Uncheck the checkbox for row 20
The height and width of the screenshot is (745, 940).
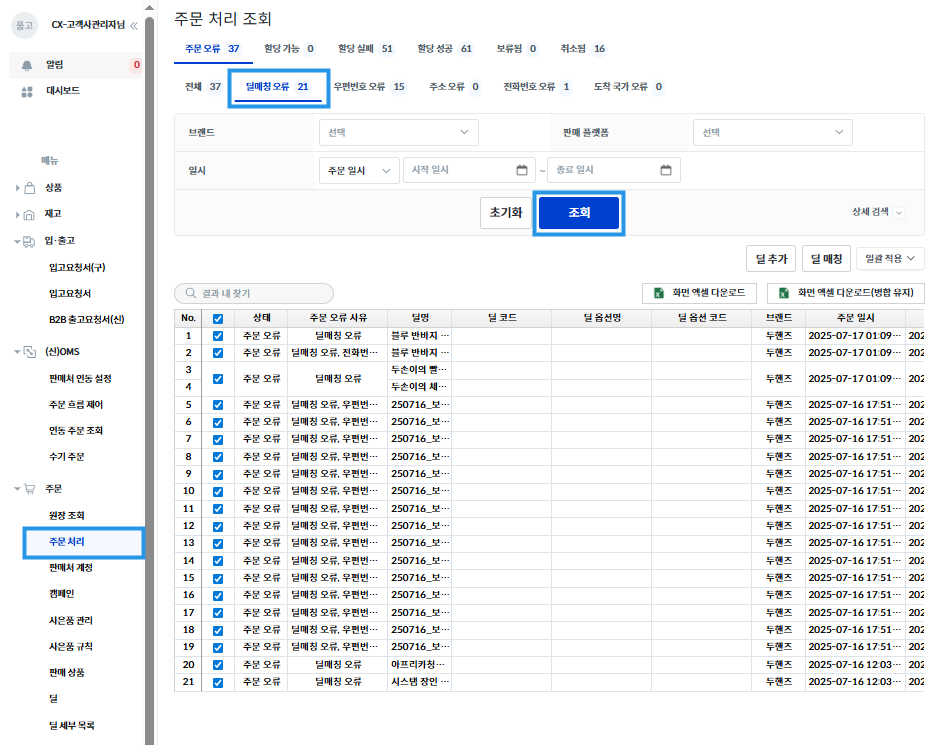(x=218, y=664)
